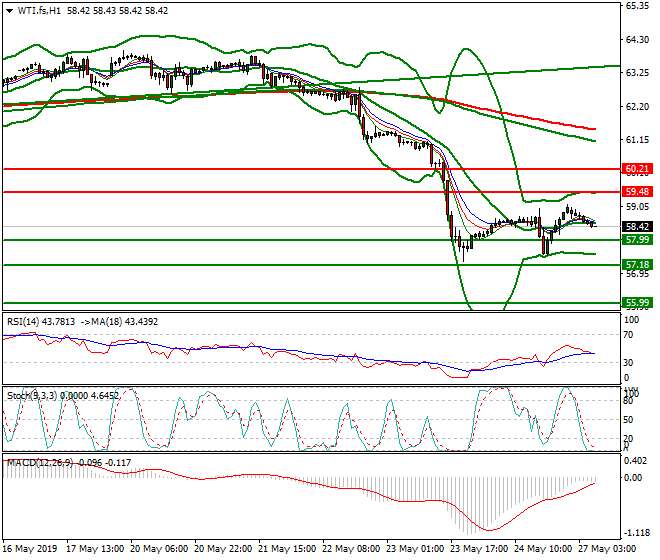
Task: Click the RSI 30 level scale value
Action: click(628, 363)
